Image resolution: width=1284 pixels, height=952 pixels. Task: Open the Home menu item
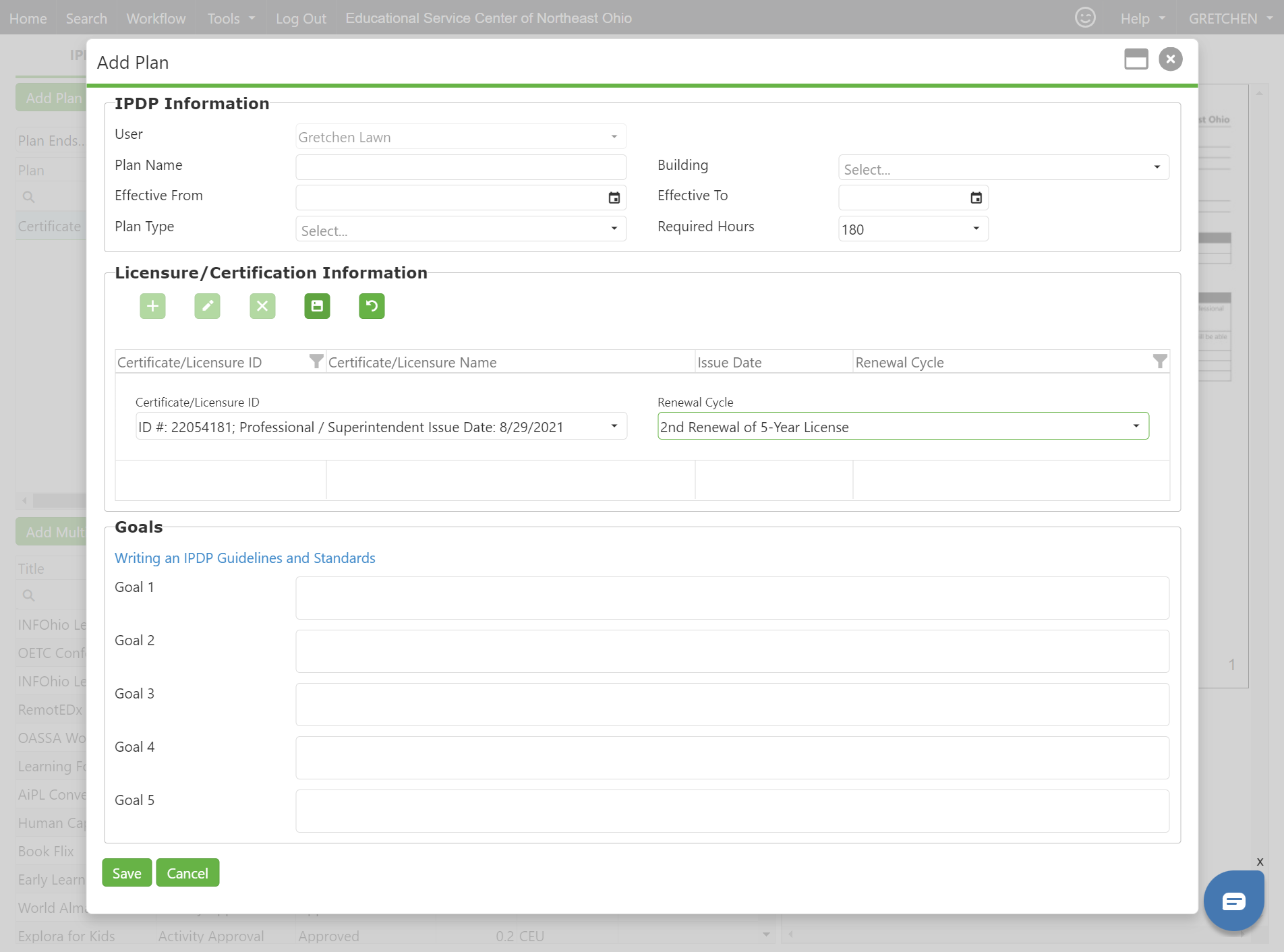pyautogui.click(x=28, y=18)
